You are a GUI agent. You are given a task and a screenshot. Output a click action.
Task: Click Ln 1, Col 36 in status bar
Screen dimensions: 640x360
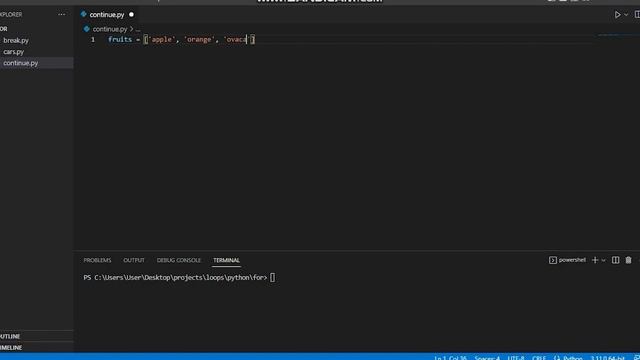coord(450,358)
